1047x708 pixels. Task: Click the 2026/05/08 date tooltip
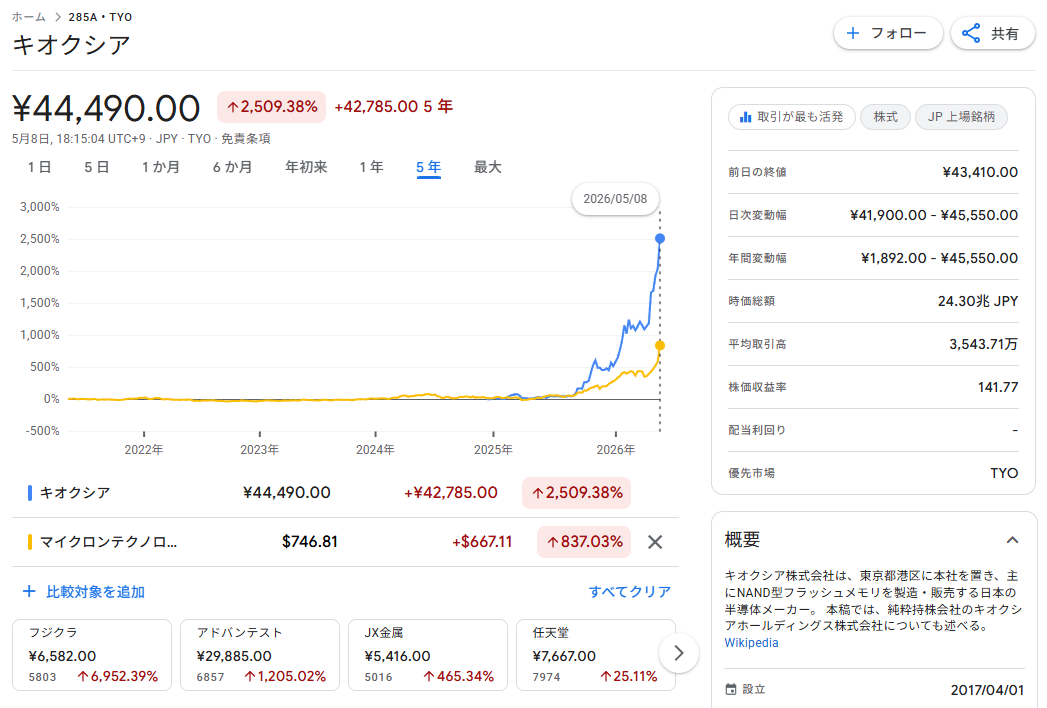pos(615,199)
